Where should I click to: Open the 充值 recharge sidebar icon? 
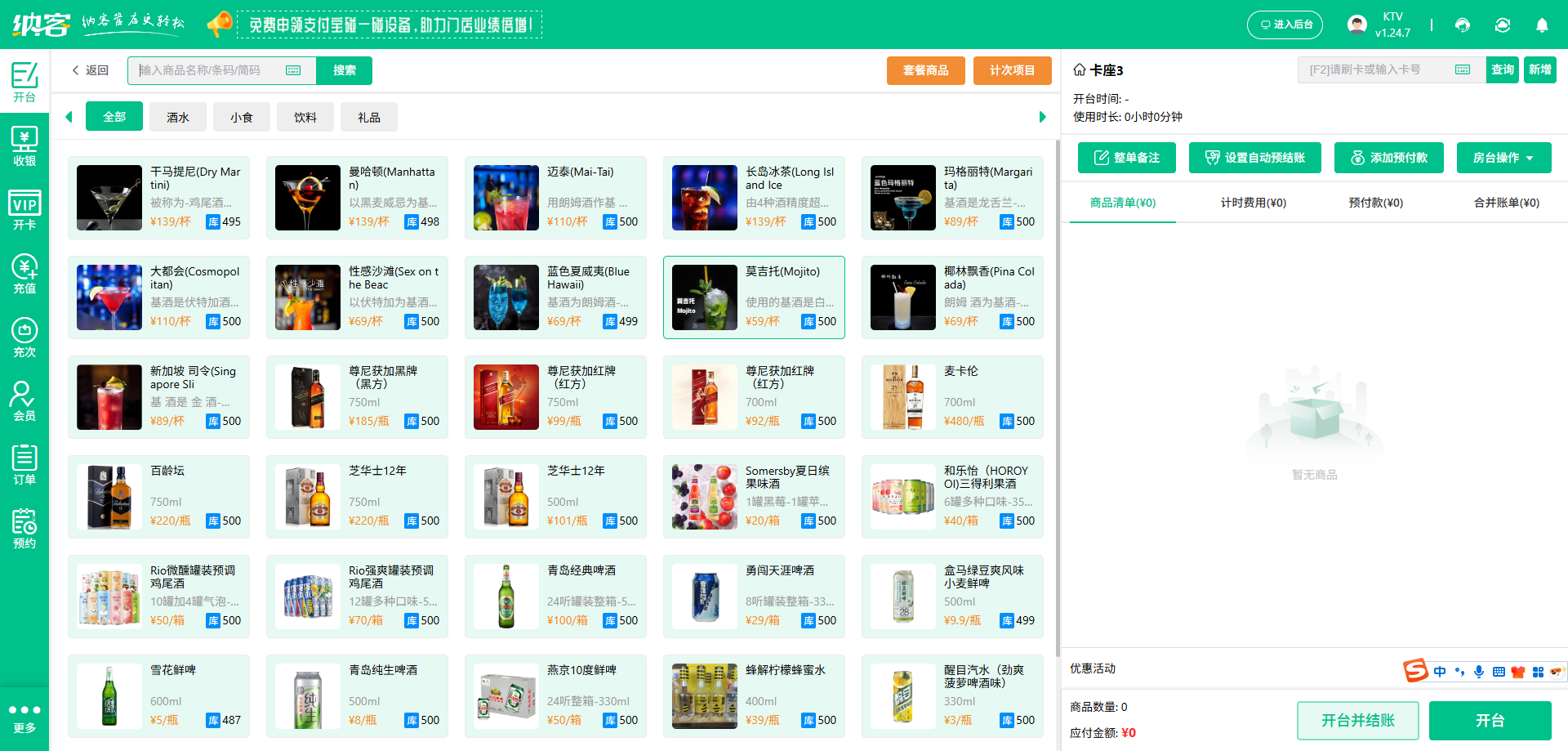24,273
